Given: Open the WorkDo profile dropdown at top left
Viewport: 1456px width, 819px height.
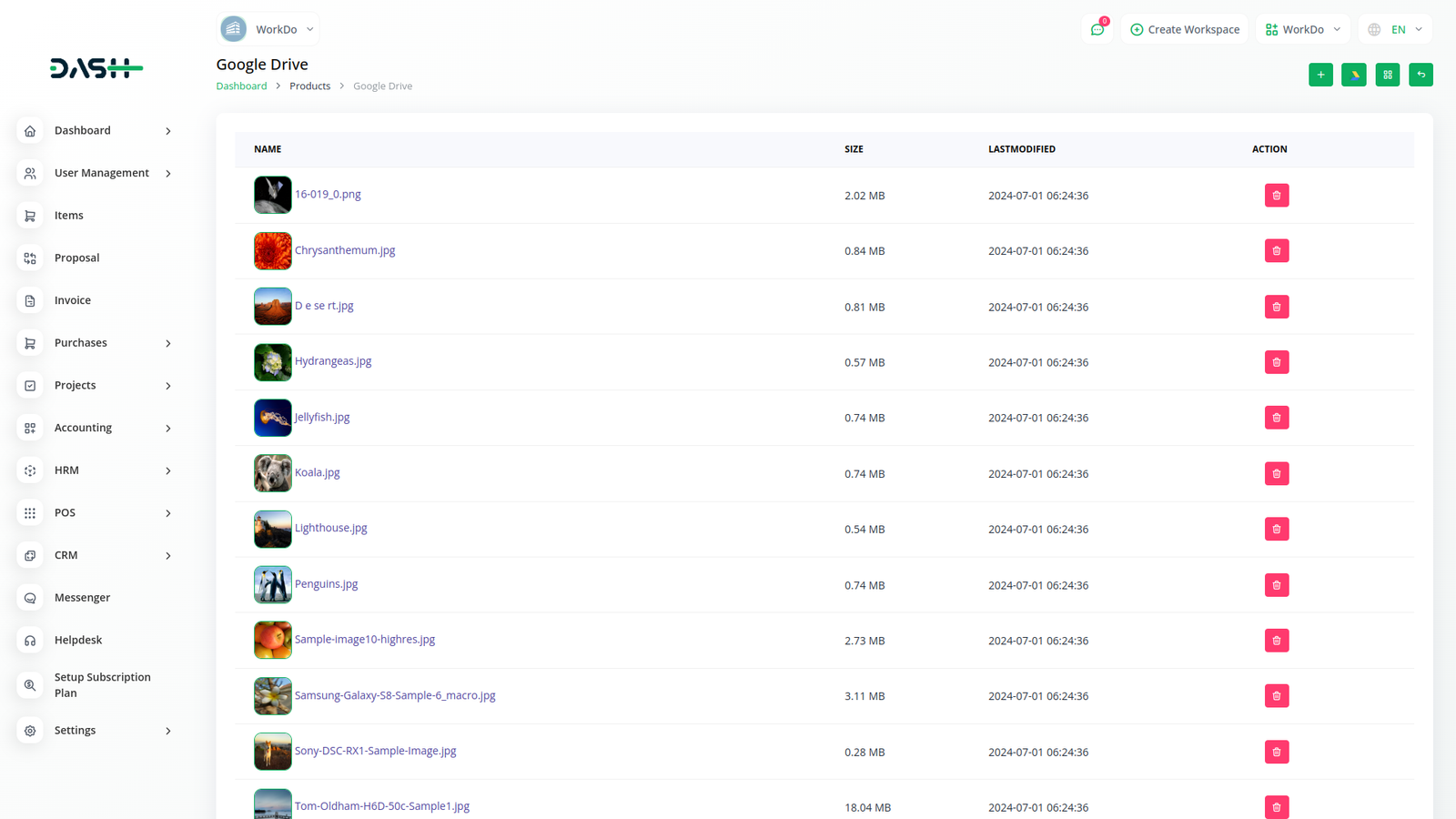Looking at the screenshot, I should pos(268,29).
